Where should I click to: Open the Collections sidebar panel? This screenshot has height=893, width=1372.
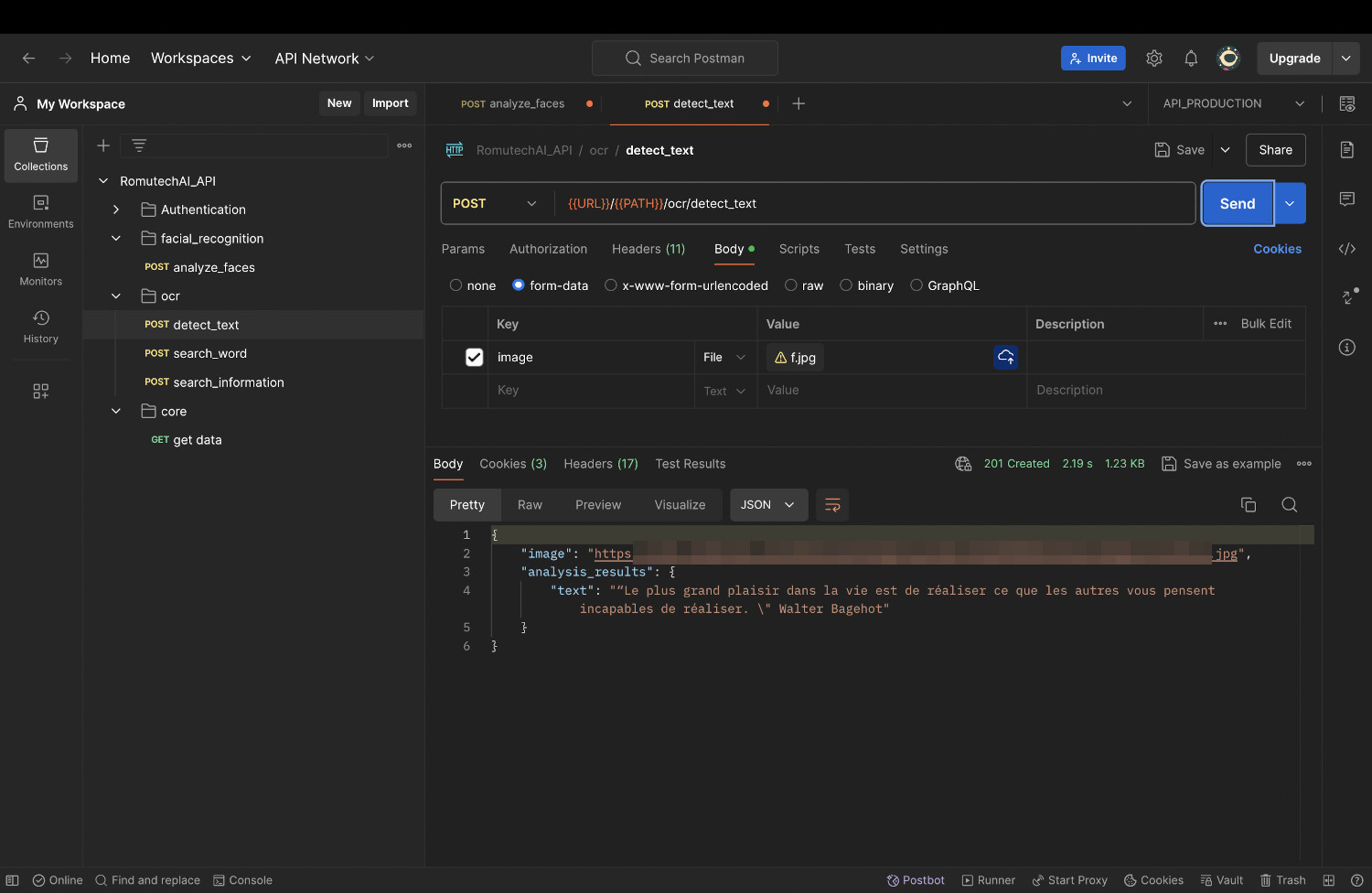(x=41, y=155)
